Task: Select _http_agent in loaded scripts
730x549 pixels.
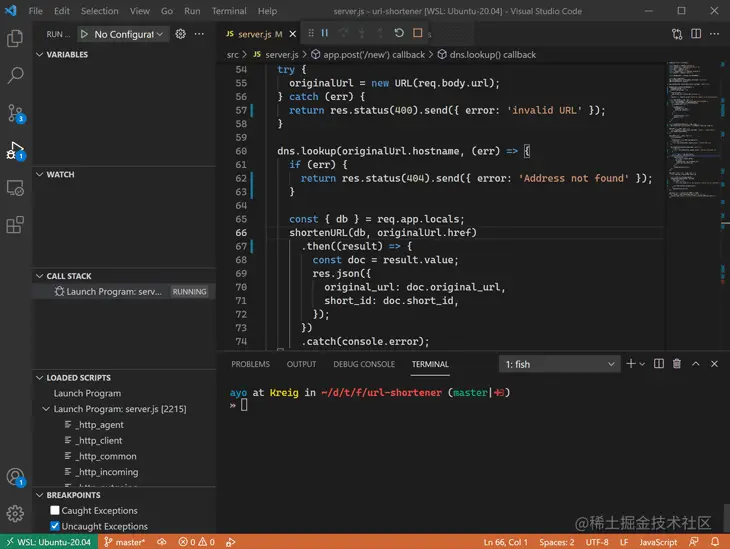Action: 101,425
